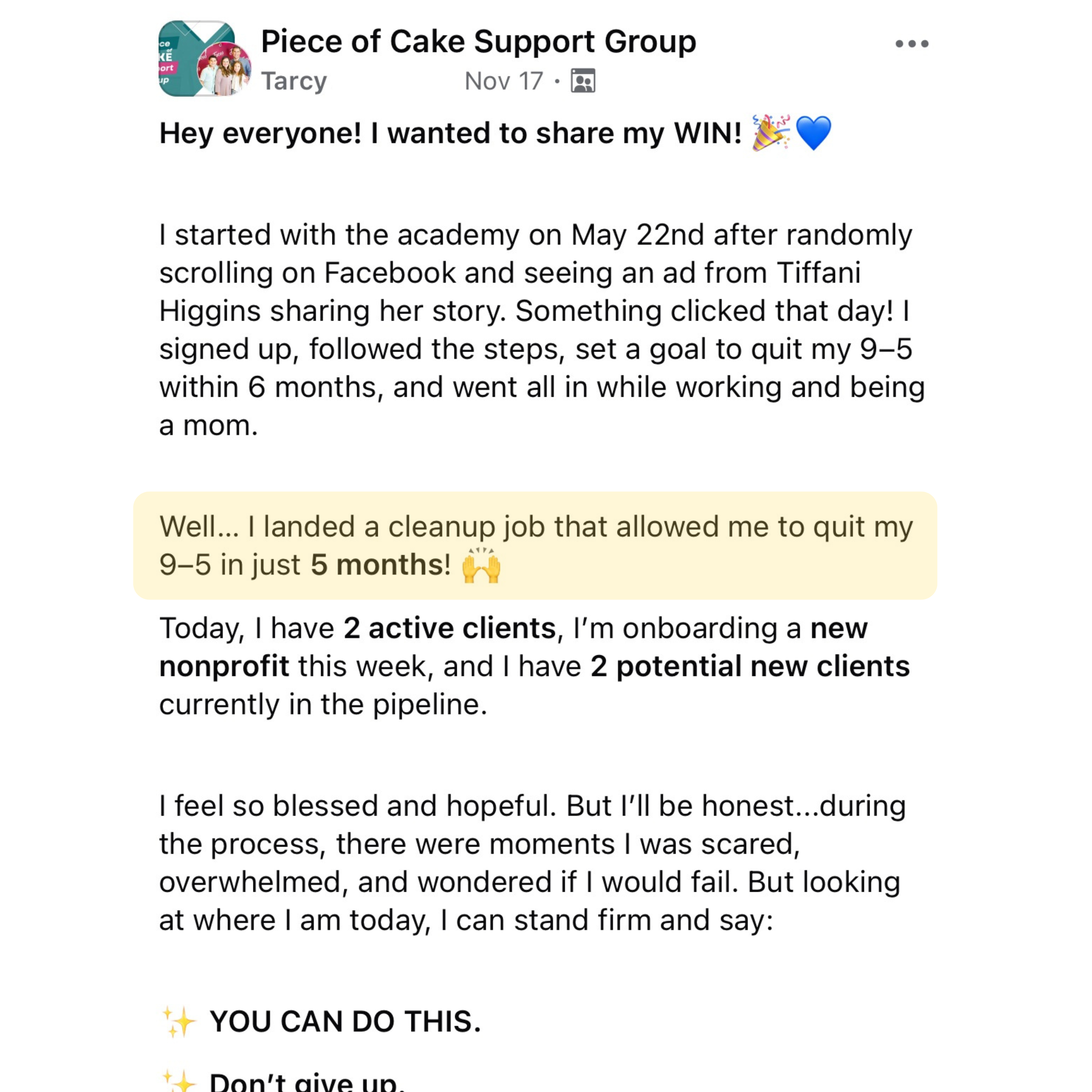Image resolution: width=1092 pixels, height=1092 pixels.
Task: Open the three-dot post options menu
Action: tap(911, 44)
